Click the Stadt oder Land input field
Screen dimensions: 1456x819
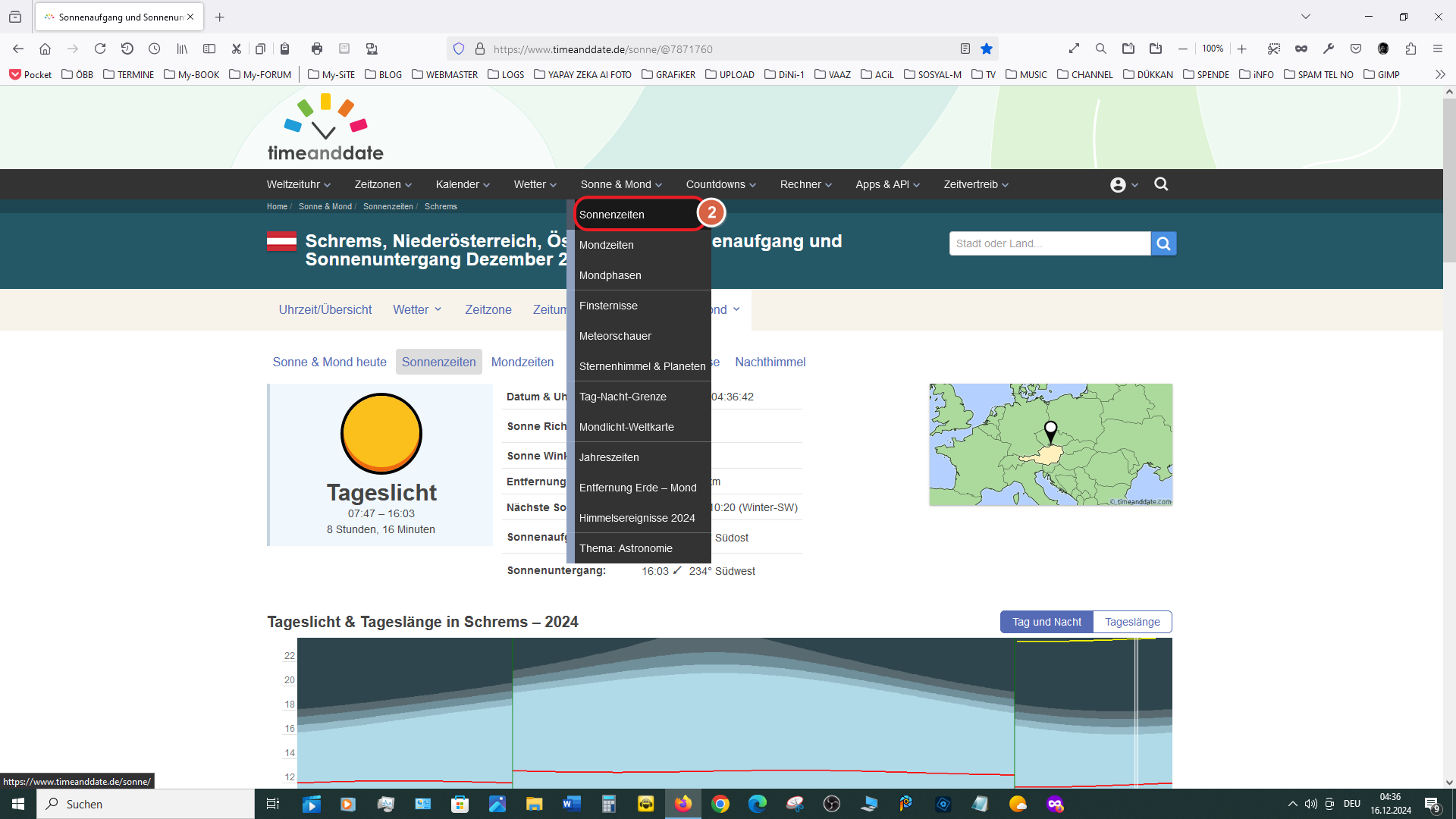(x=1050, y=243)
